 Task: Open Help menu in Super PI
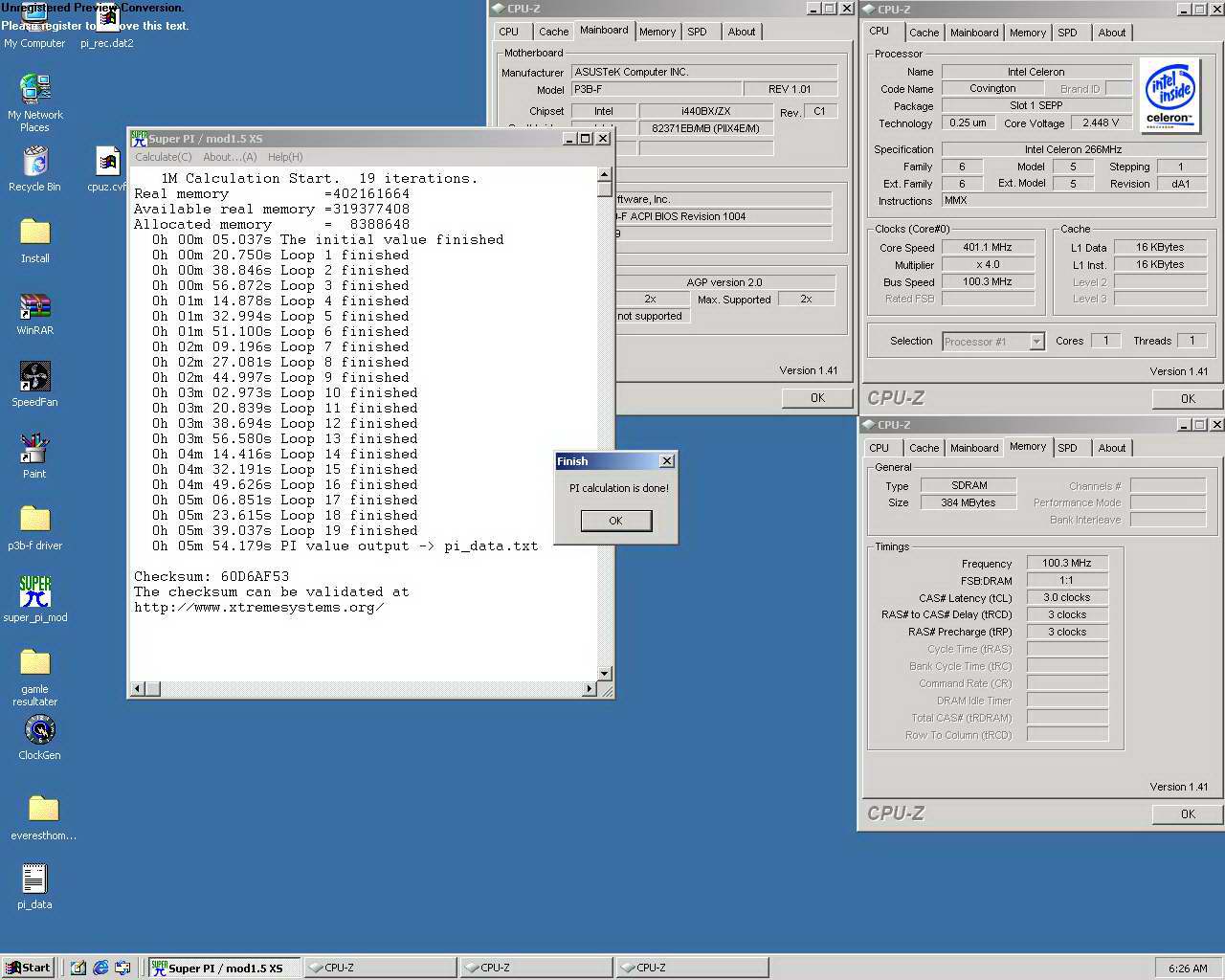point(285,157)
